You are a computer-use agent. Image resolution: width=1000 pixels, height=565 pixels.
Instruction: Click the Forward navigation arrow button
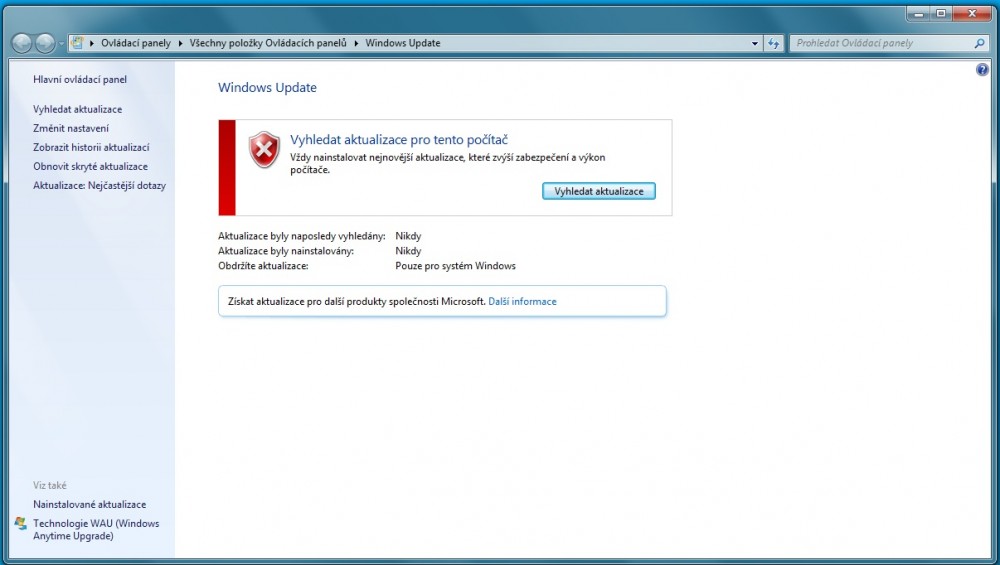pyautogui.click(x=45, y=43)
